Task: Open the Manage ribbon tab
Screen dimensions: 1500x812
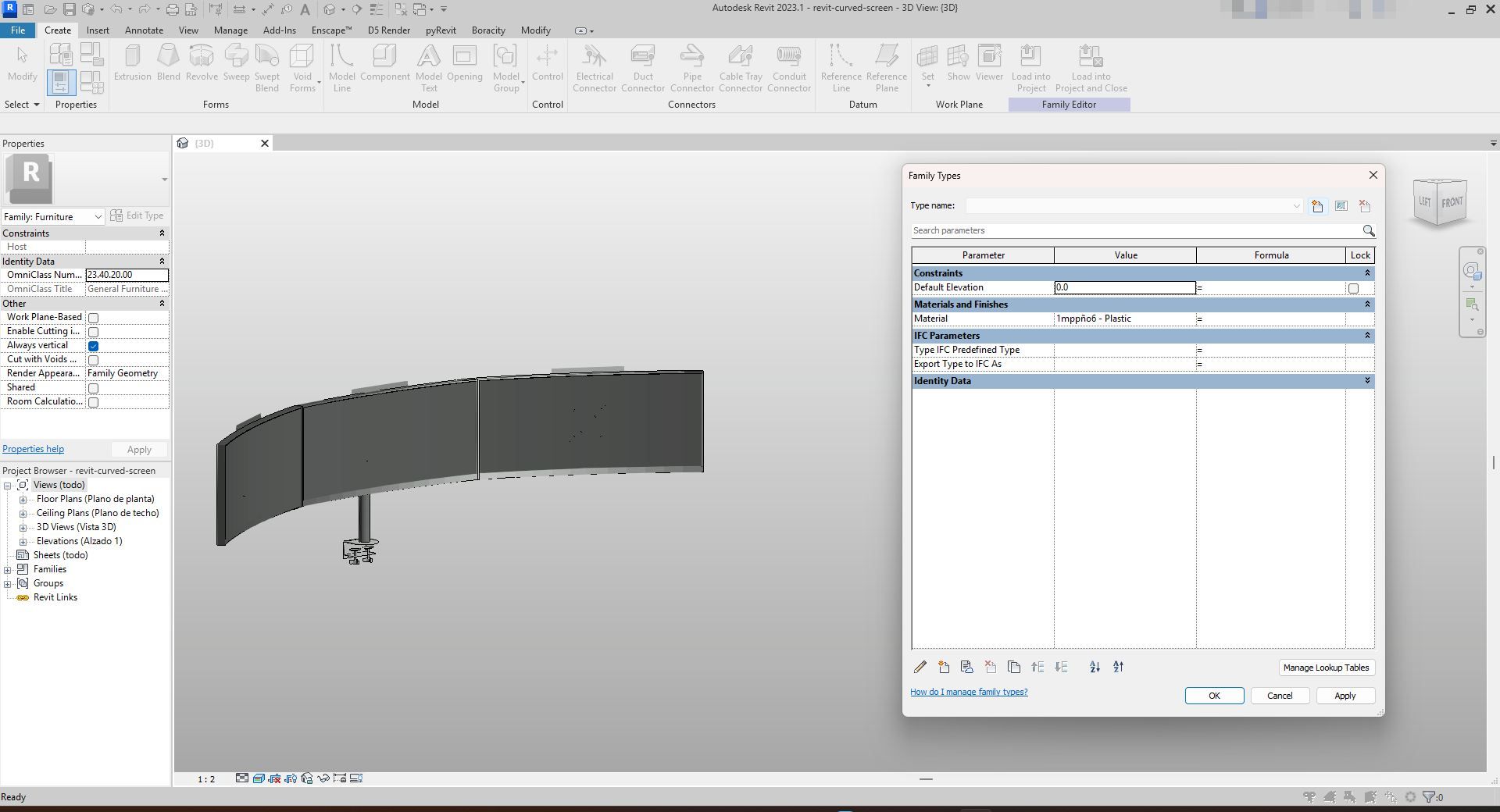Action: tap(230, 30)
